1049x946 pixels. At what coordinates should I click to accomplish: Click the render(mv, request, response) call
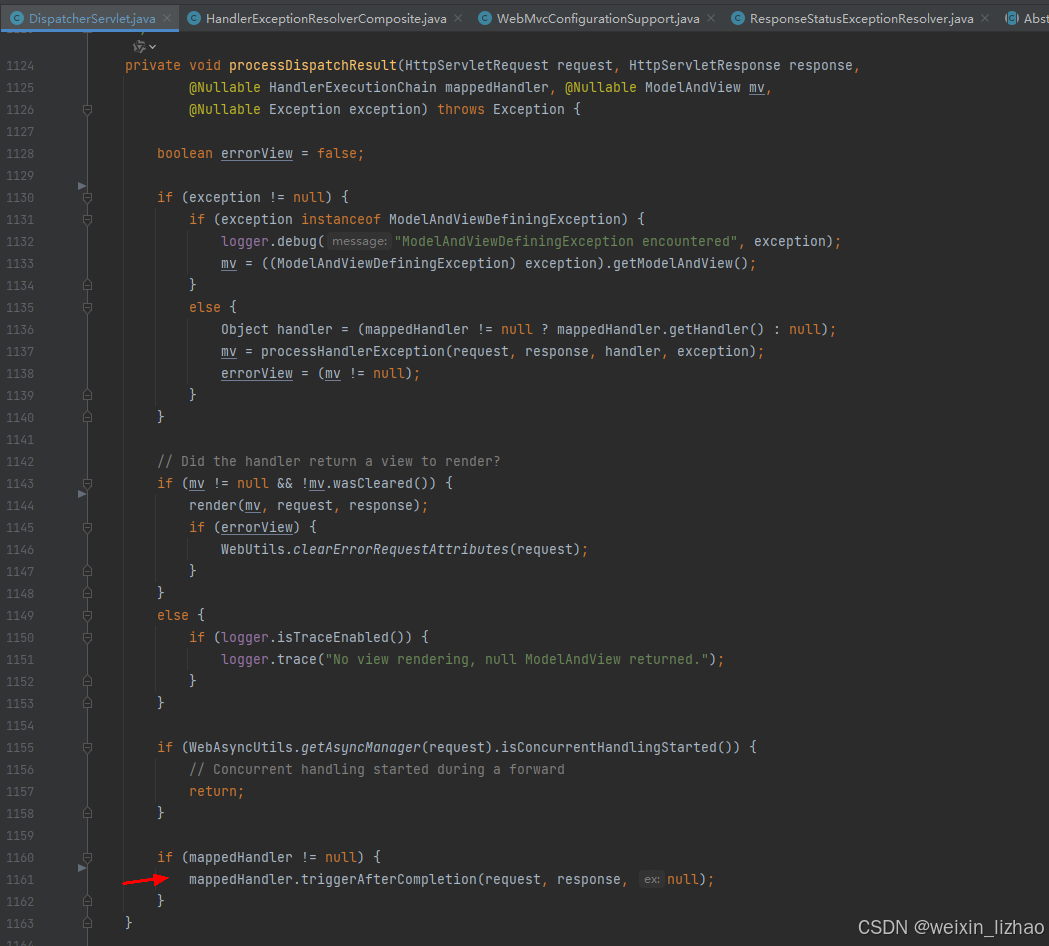(304, 505)
